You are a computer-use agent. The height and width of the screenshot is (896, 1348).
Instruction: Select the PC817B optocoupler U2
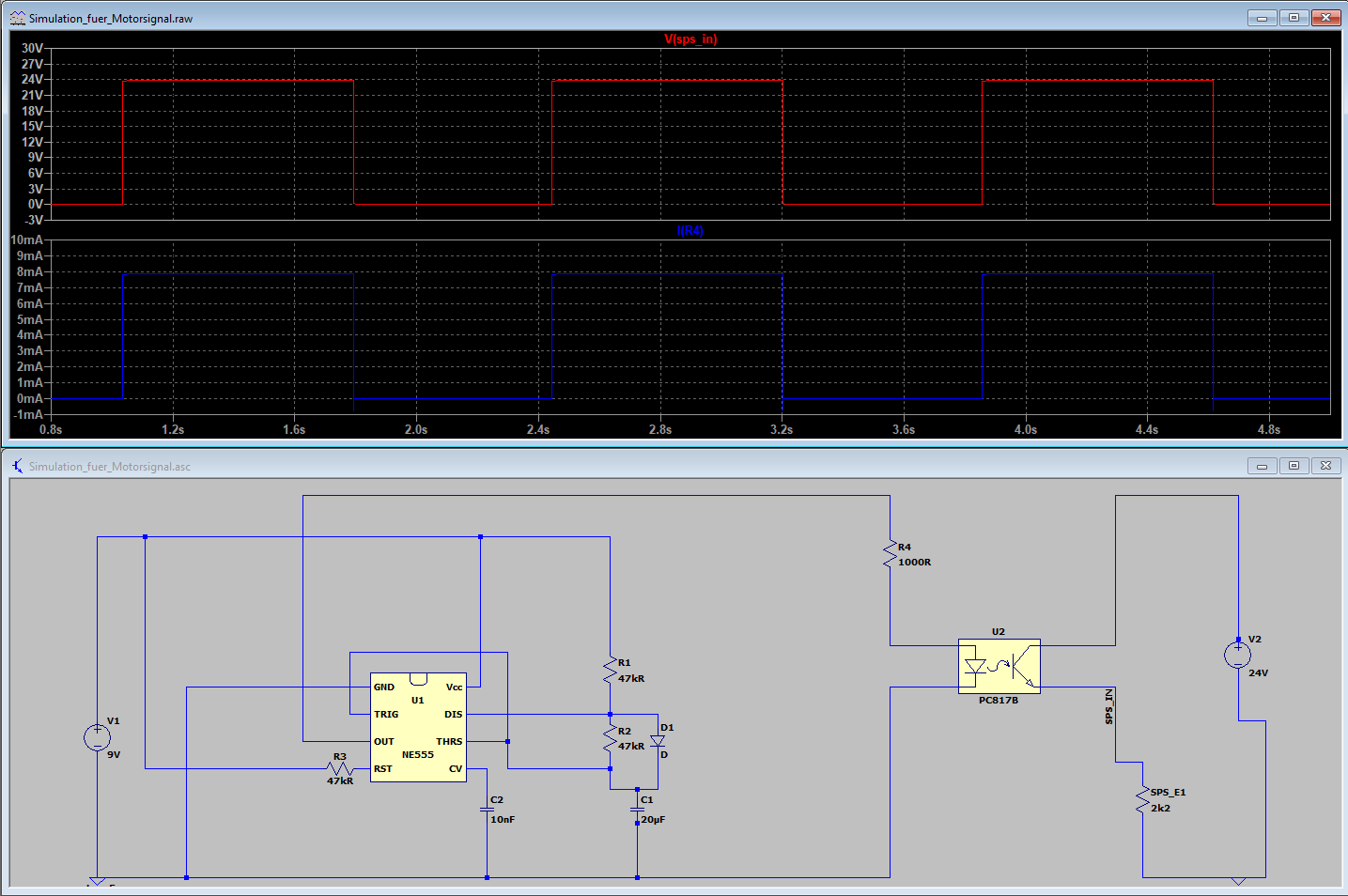click(999, 666)
